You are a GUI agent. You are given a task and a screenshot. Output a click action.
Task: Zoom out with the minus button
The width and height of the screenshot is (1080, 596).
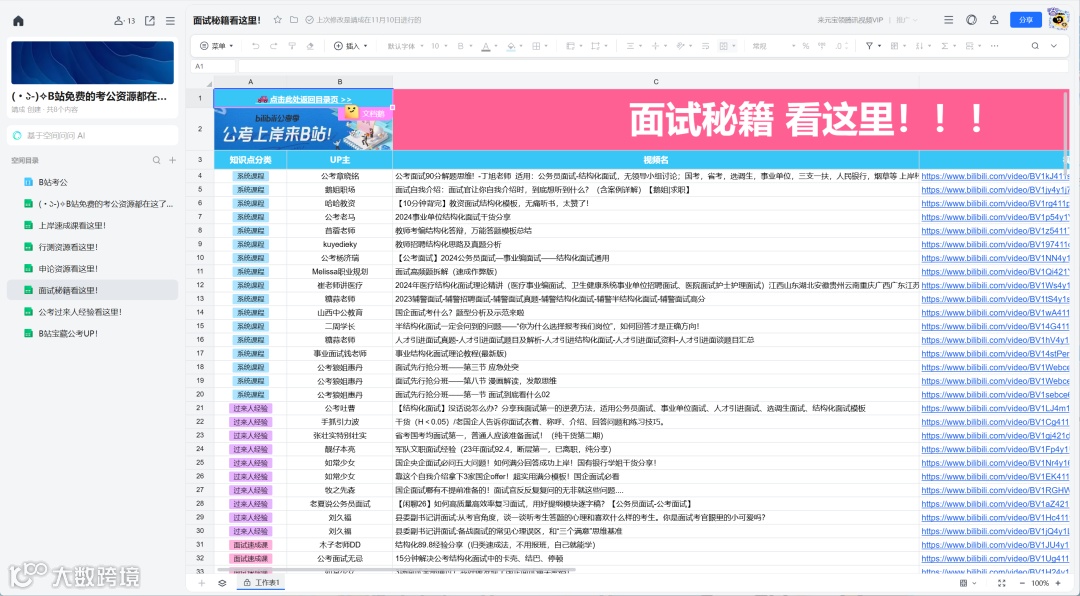(x=1022, y=583)
